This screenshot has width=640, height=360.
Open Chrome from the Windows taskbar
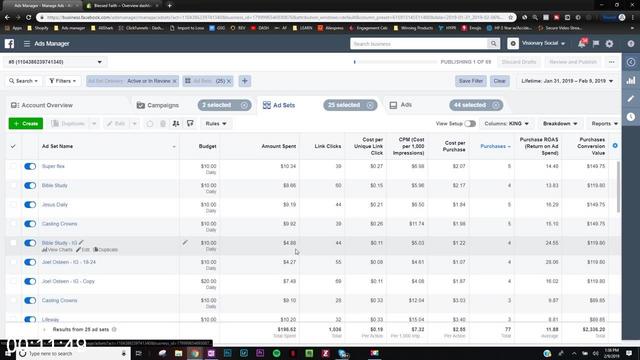[x=195, y=353]
